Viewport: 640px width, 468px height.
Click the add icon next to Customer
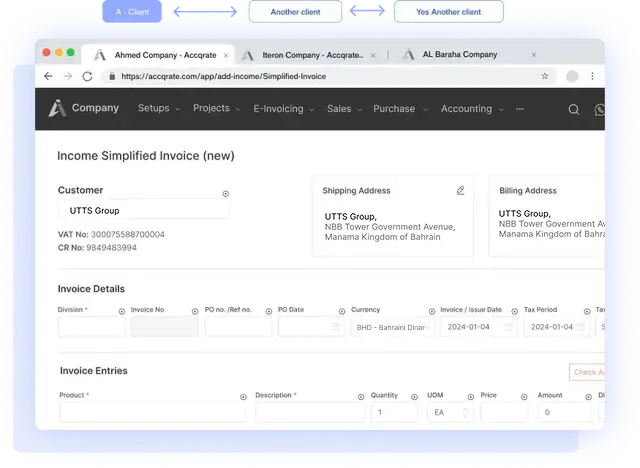click(x=225, y=194)
